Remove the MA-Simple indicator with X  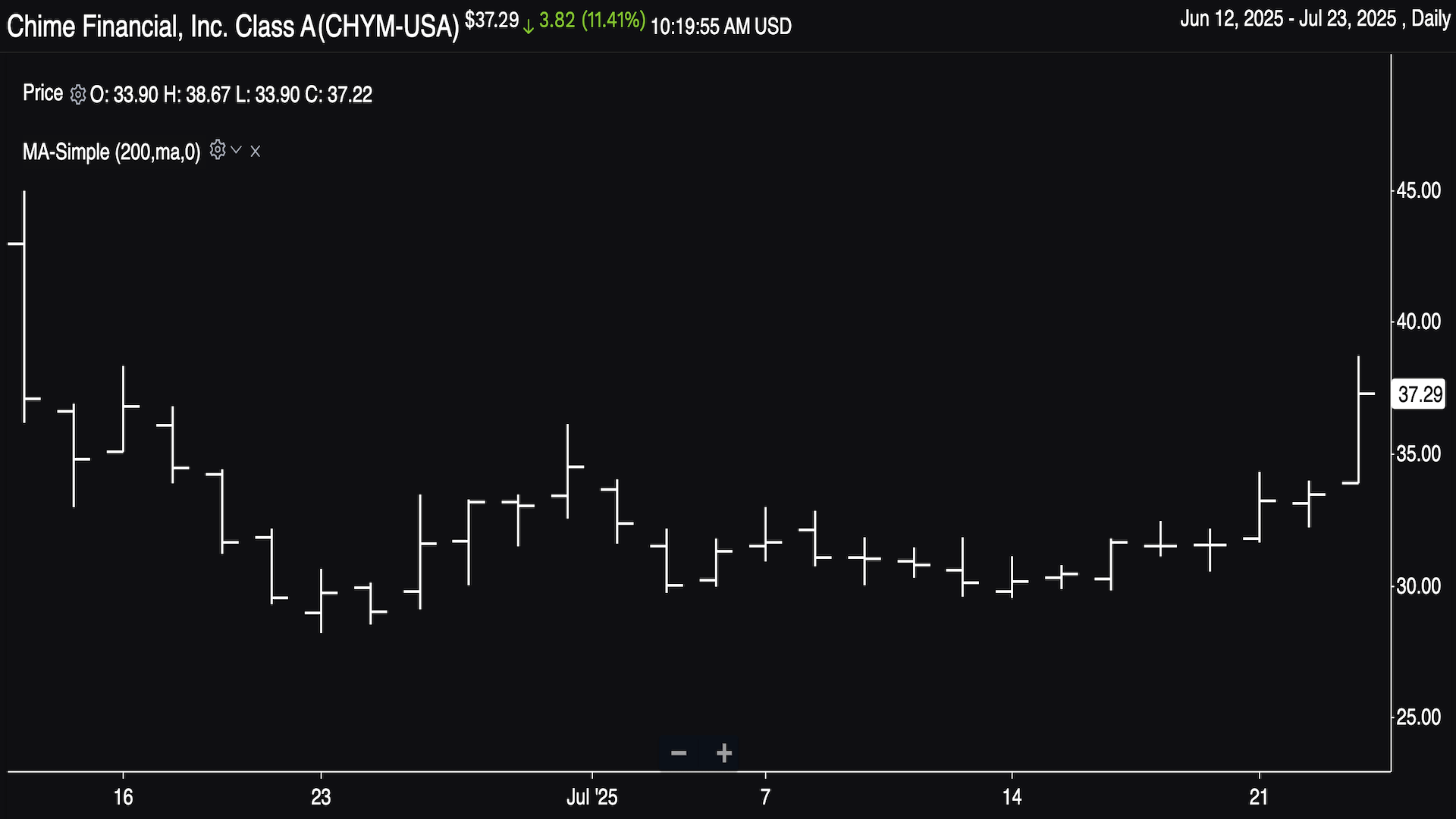click(256, 151)
